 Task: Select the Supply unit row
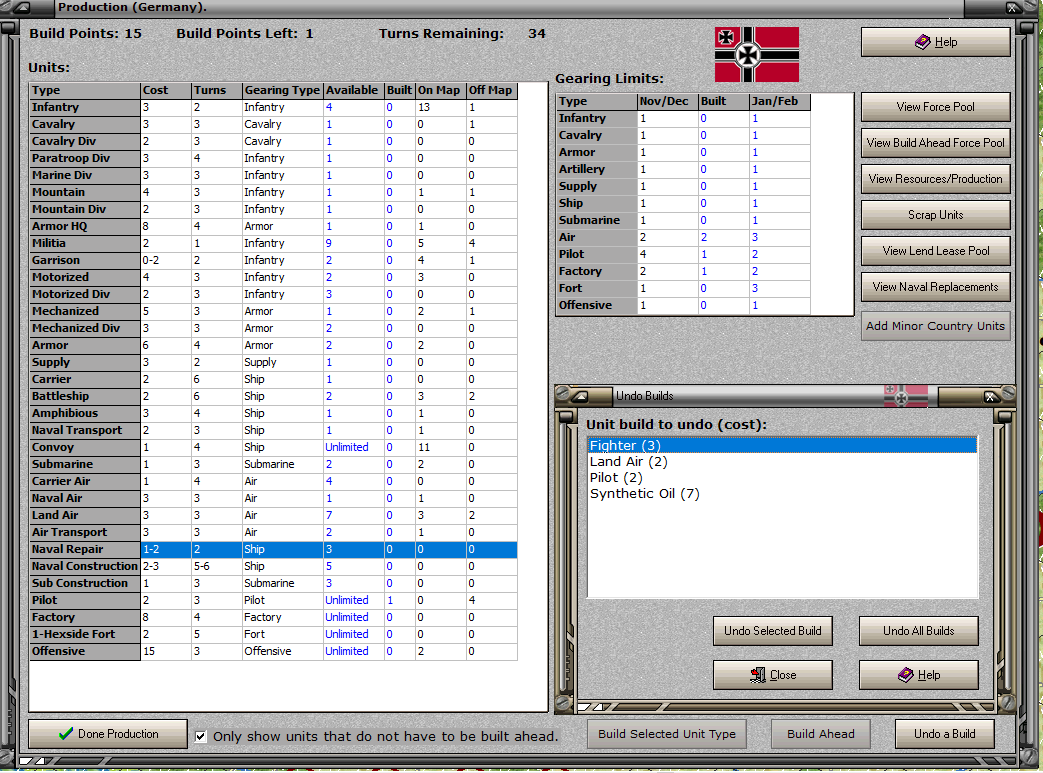tap(273, 363)
